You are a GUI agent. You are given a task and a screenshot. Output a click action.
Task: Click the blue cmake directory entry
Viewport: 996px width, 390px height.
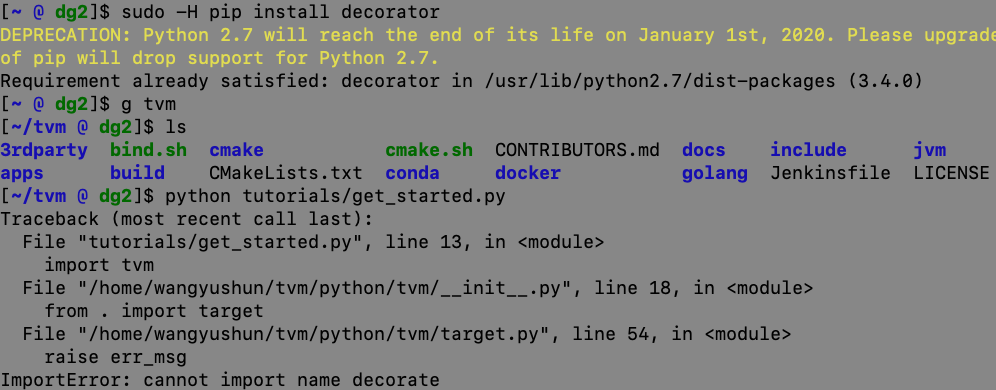coord(236,151)
